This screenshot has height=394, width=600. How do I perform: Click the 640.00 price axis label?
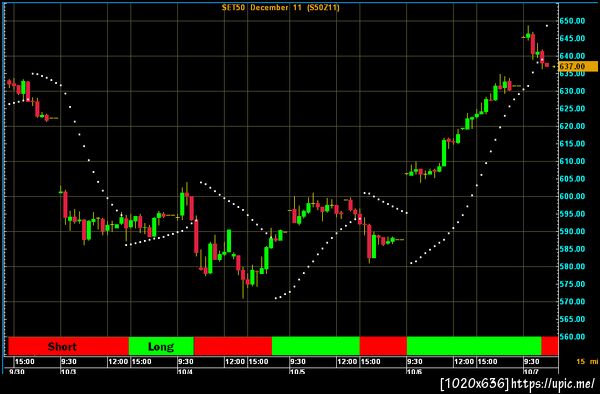[x=572, y=56]
